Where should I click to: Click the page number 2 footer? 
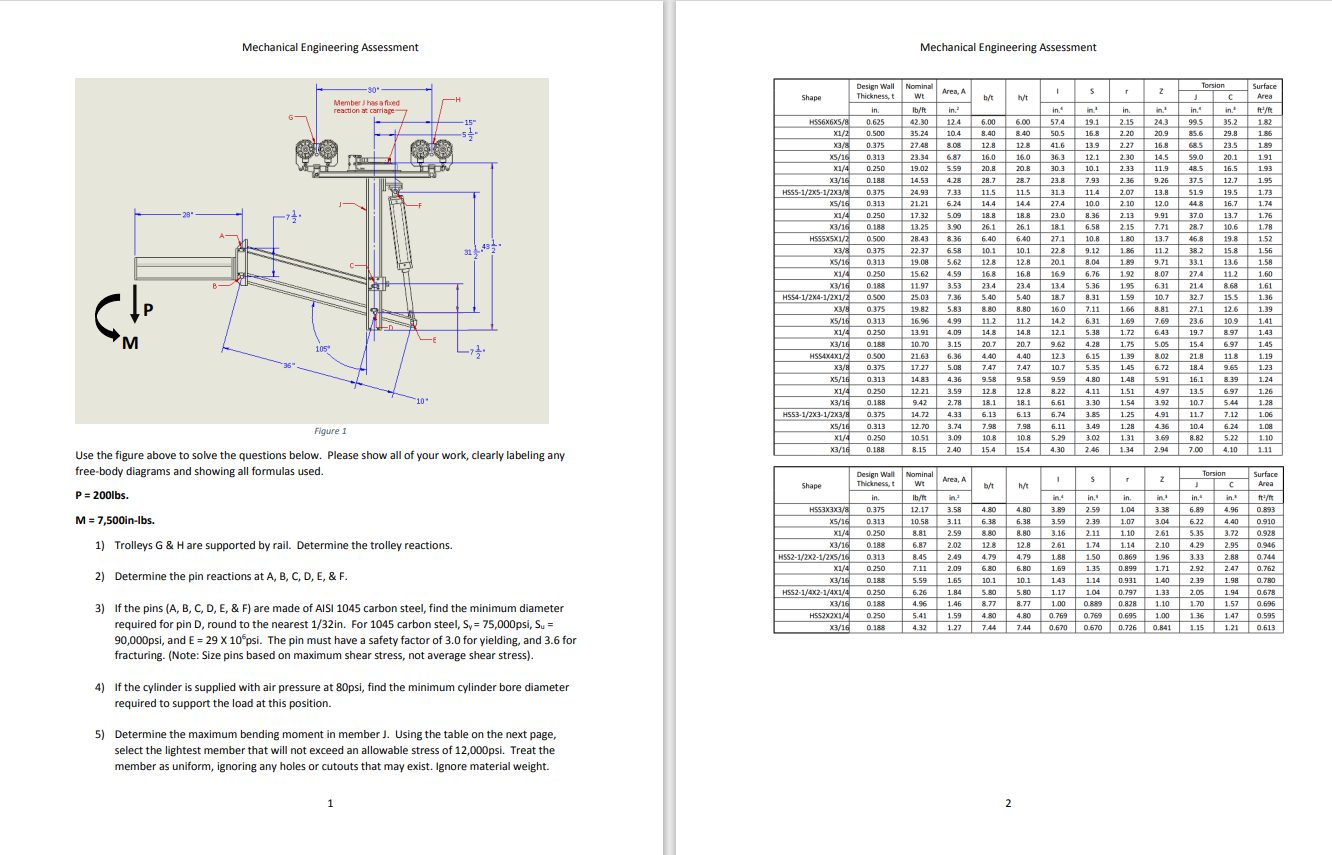tap(1008, 803)
